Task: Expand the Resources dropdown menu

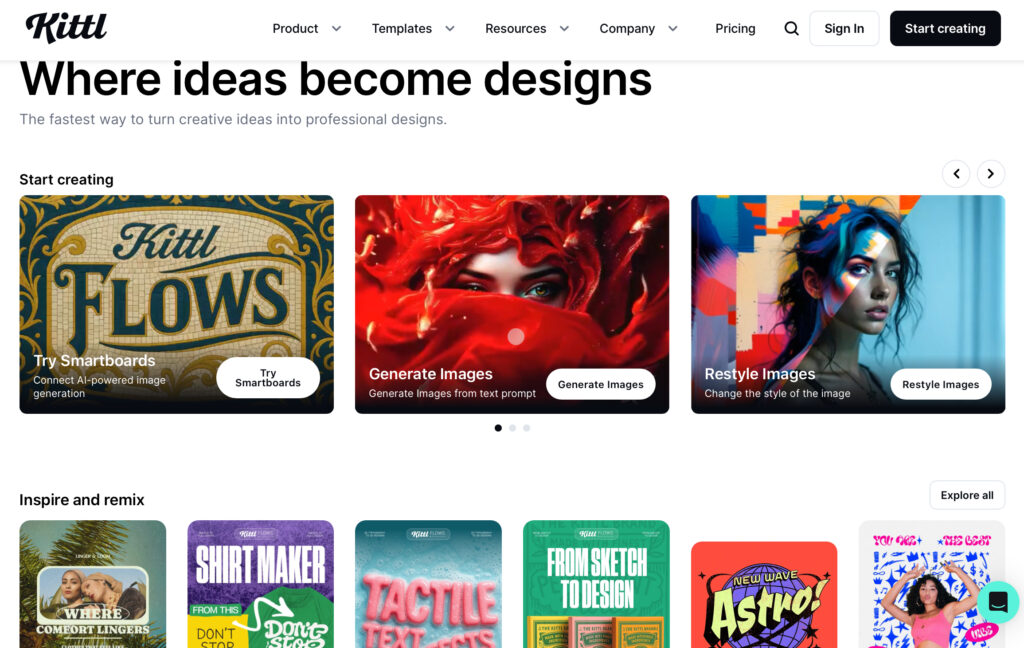Action: 527,29
